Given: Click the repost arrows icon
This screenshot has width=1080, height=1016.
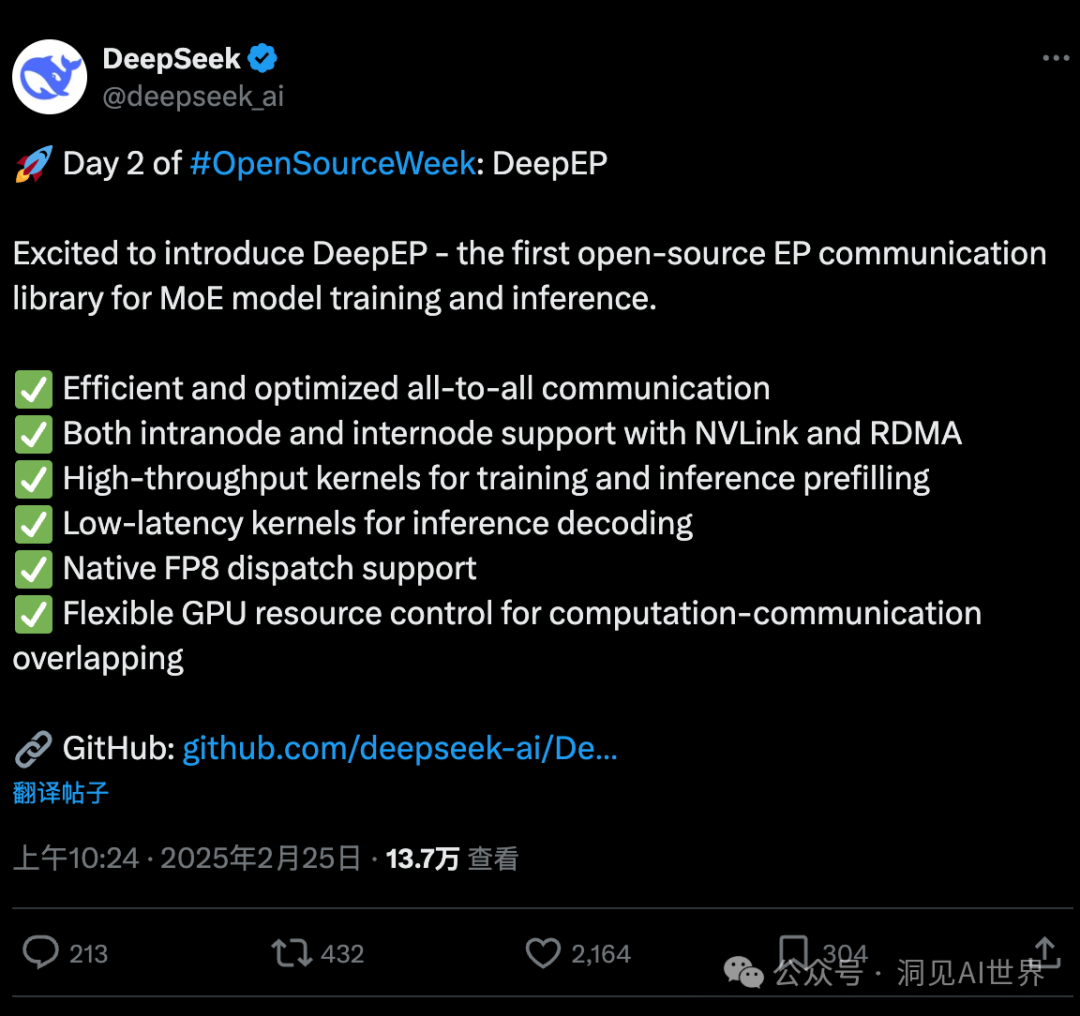Looking at the screenshot, I should pyautogui.click(x=291, y=952).
